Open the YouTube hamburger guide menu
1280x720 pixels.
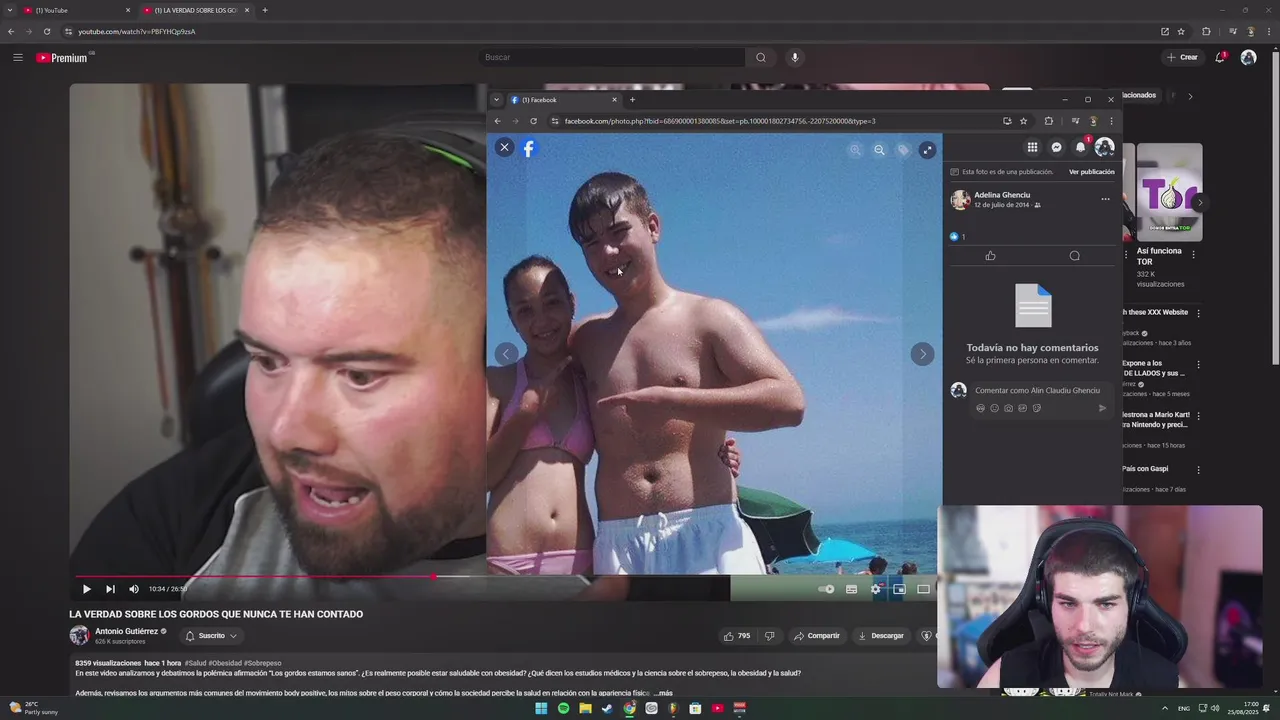click(17, 57)
